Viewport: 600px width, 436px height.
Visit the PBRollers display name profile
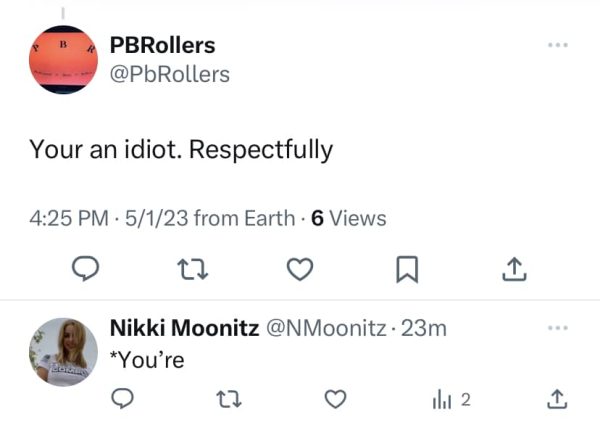[161, 45]
